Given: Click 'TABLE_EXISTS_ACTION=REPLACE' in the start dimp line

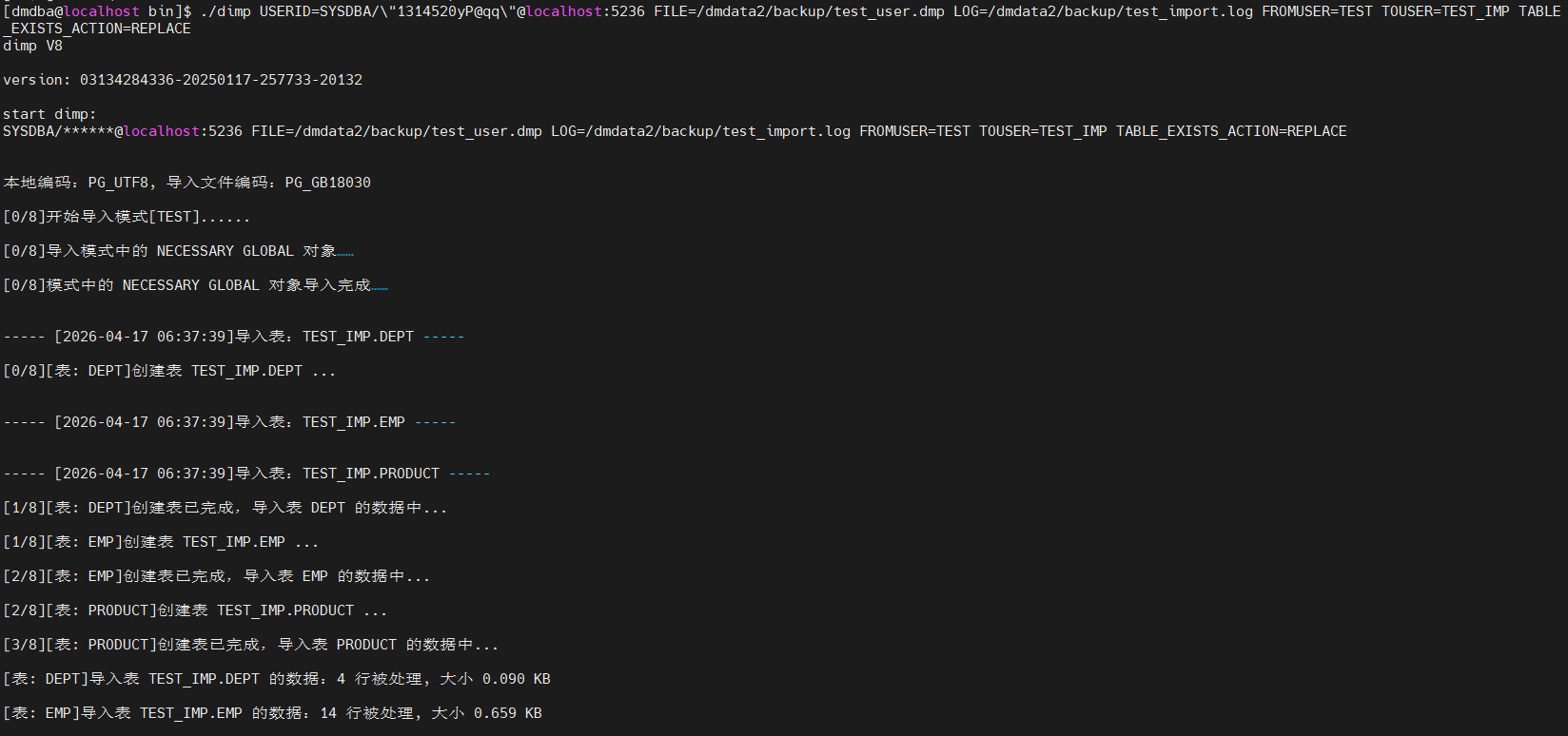Looking at the screenshot, I should coord(1231,131).
